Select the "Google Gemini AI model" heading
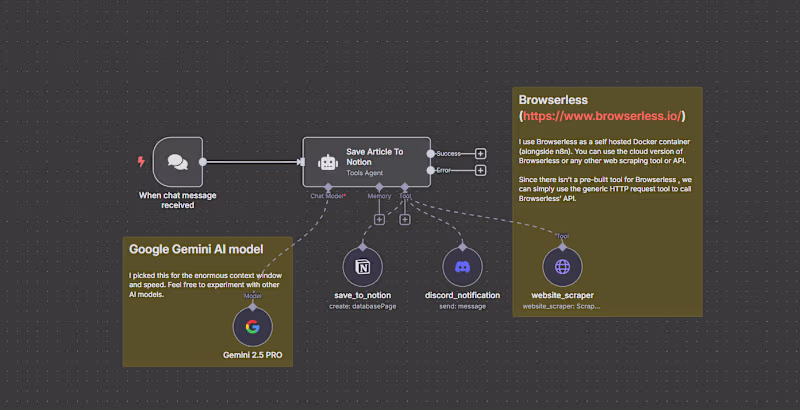This screenshot has width=800, height=410. coord(196,249)
